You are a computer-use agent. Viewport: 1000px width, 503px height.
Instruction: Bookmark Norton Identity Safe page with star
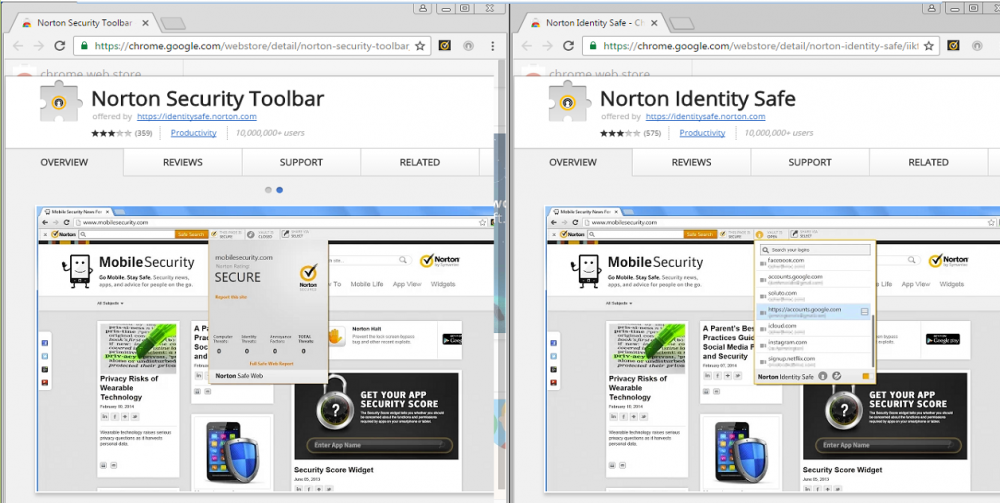coord(929,46)
